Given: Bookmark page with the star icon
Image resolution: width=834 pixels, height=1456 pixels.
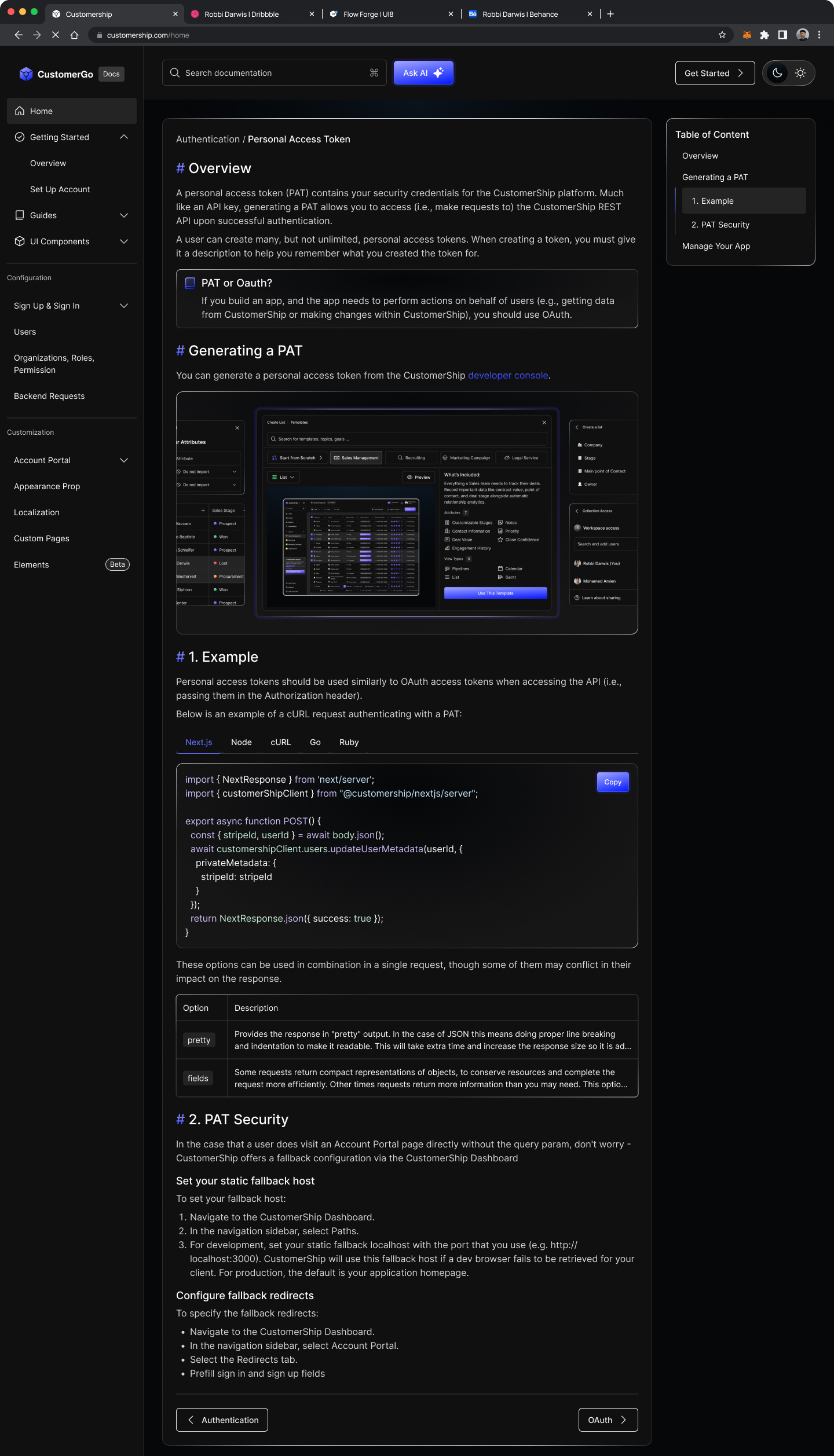Looking at the screenshot, I should pyautogui.click(x=722, y=35).
